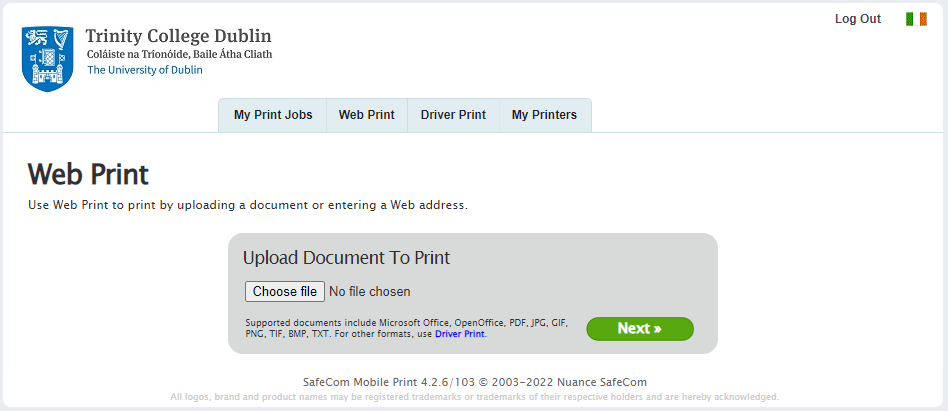This screenshot has height=411, width=948.
Task: Click the 'Use Web Print to print' instruction
Action: 248,205
